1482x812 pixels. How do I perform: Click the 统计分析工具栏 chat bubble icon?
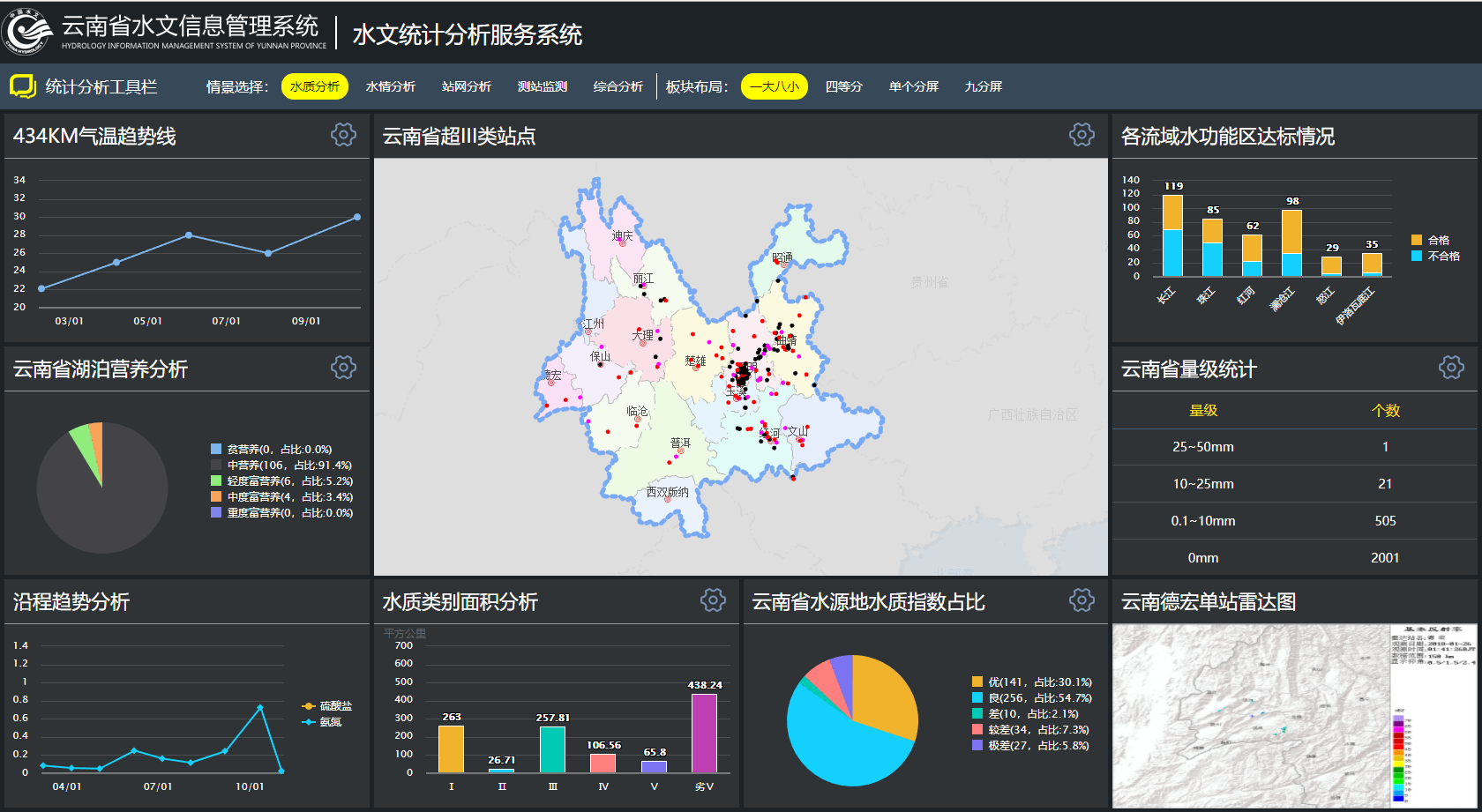(x=23, y=86)
